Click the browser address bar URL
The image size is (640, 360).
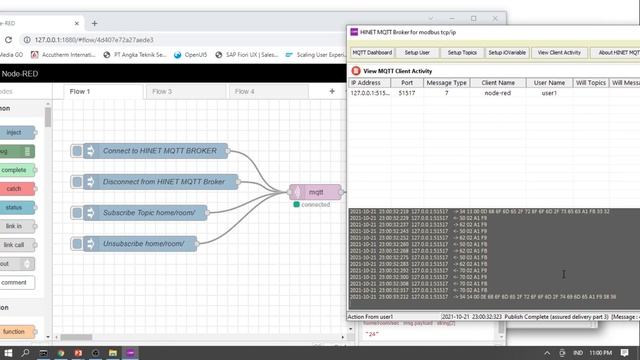pyautogui.click(x=94, y=40)
